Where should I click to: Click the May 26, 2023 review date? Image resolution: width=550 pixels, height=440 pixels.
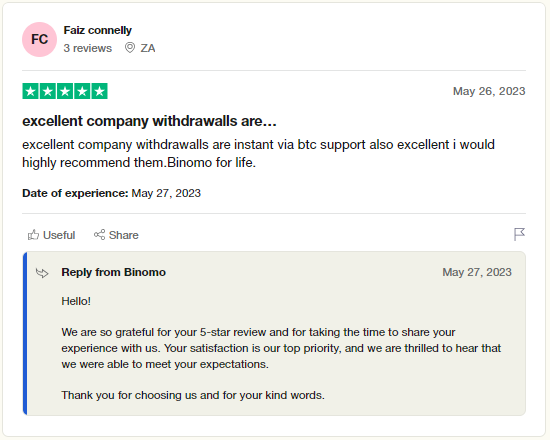[489, 91]
